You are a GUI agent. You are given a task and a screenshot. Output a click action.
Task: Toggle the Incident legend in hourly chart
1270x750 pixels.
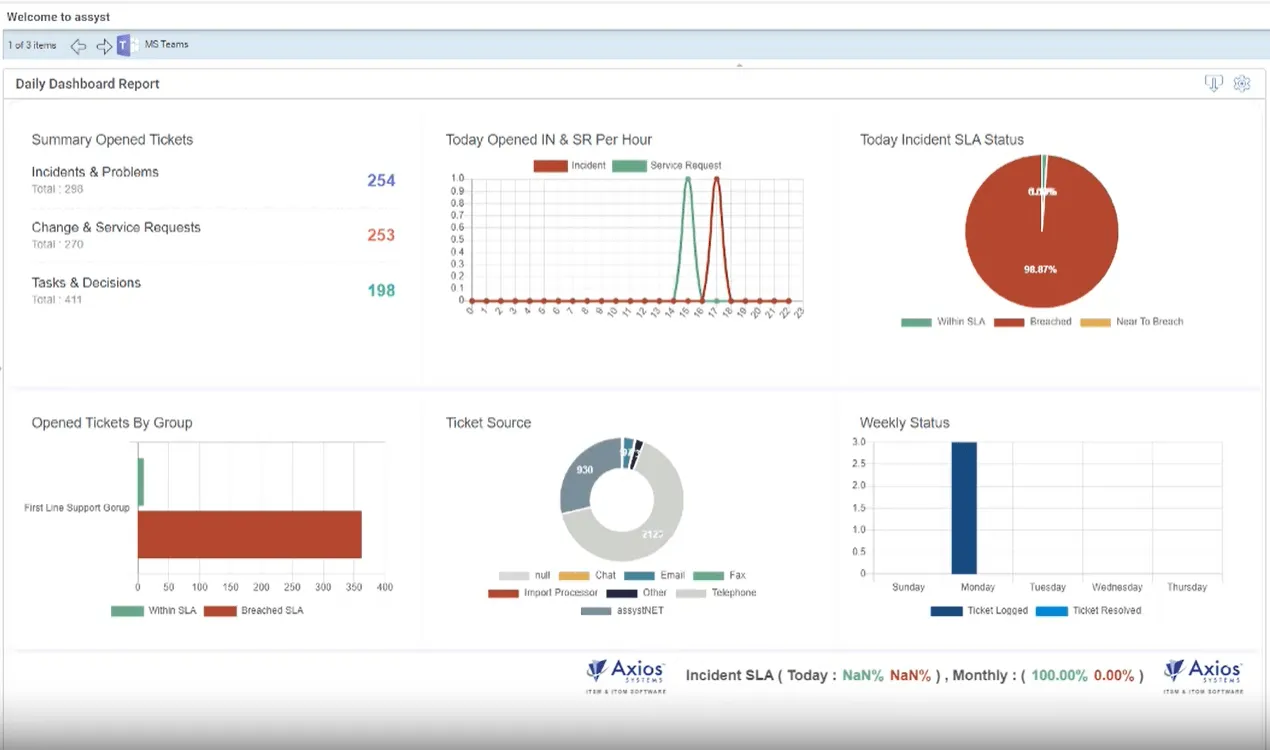[x=570, y=166]
